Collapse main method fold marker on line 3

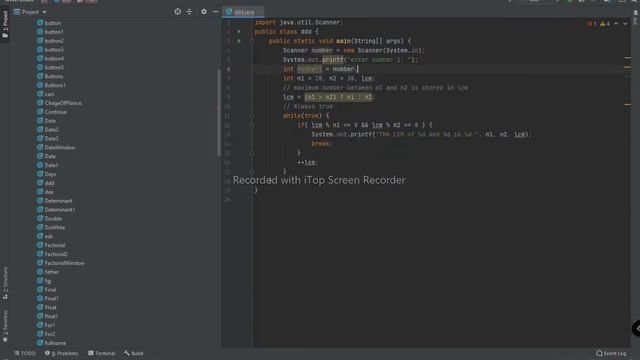pos(252,41)
